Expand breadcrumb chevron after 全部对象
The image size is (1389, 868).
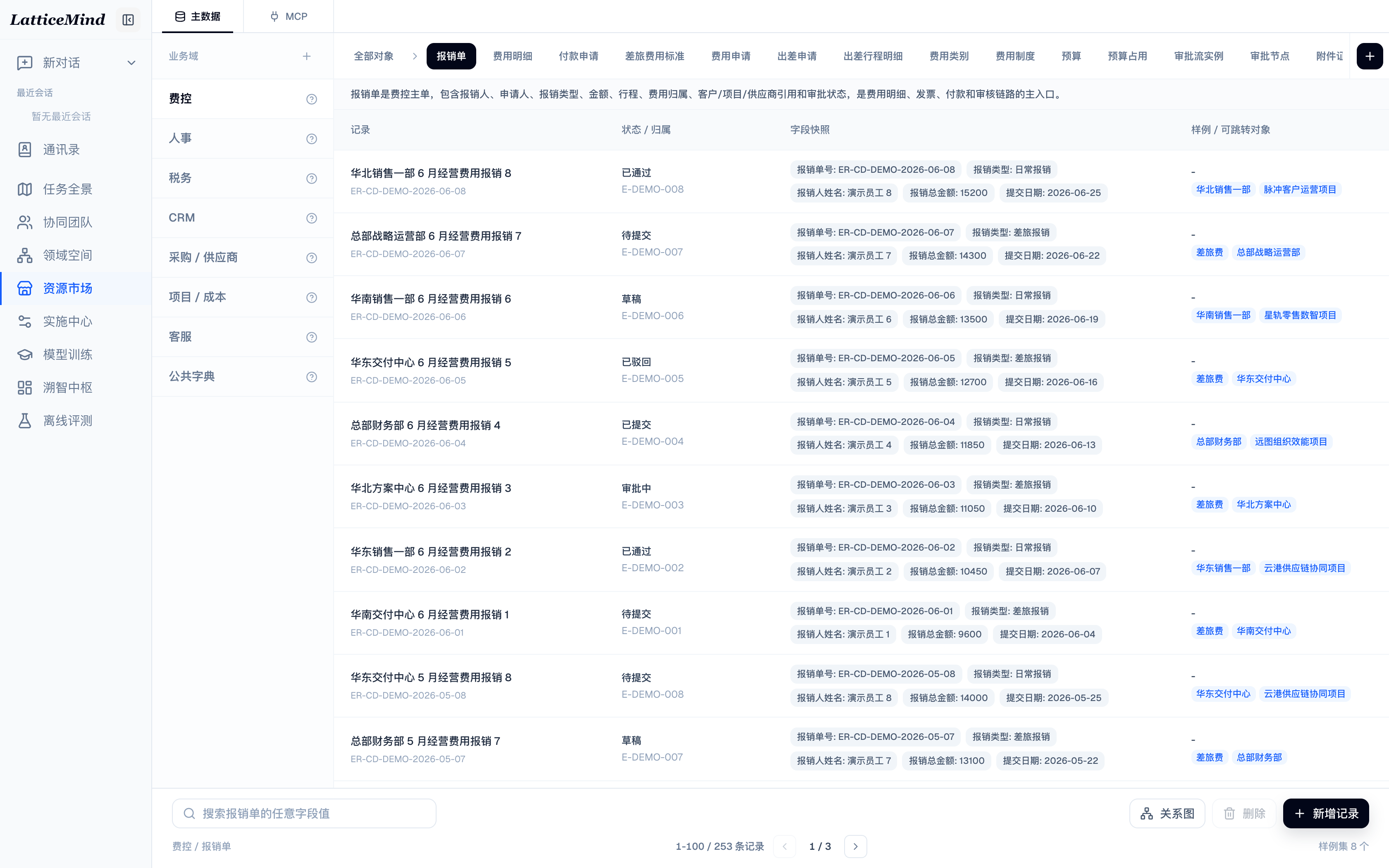(x=415, y=56)
